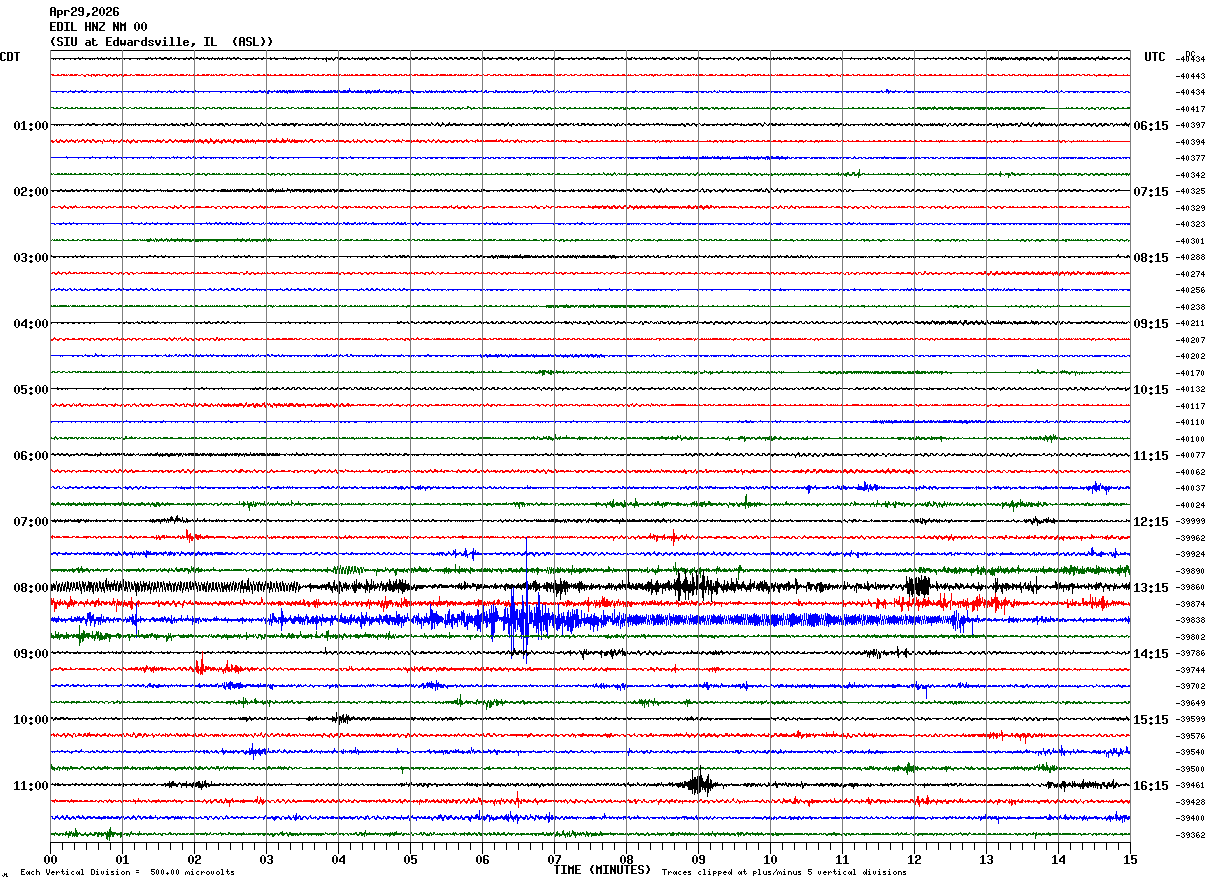Click the '08:00' CDT time label

pos(31,588)
